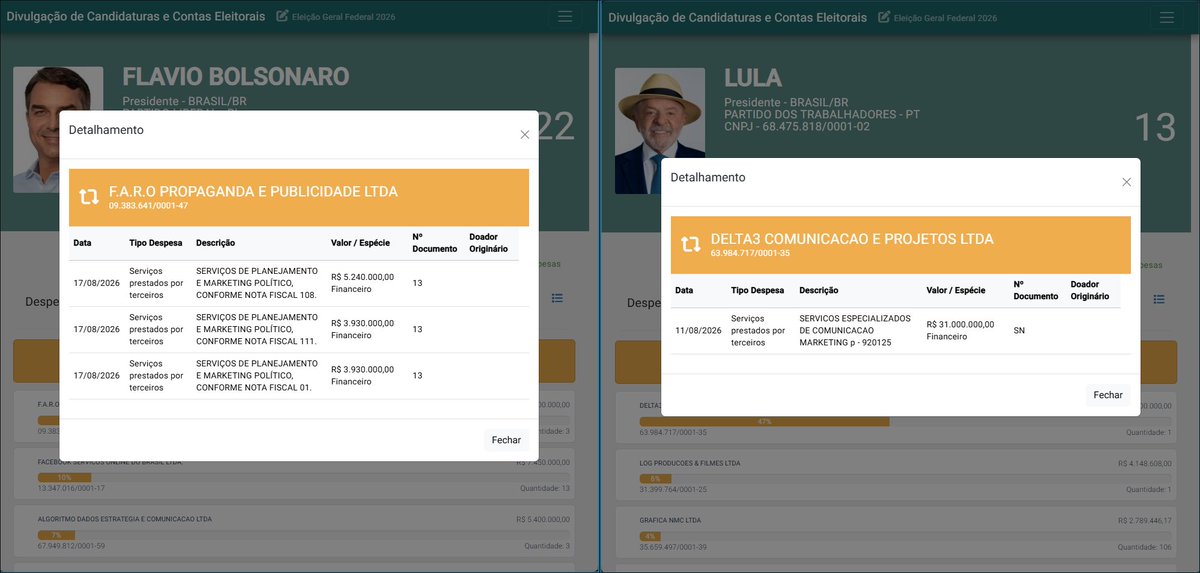Image resolution: width=1200 pixels, height=573 pixels.
Task: Click amount R$ 2.789.446,17
Action: point(1145,520)
